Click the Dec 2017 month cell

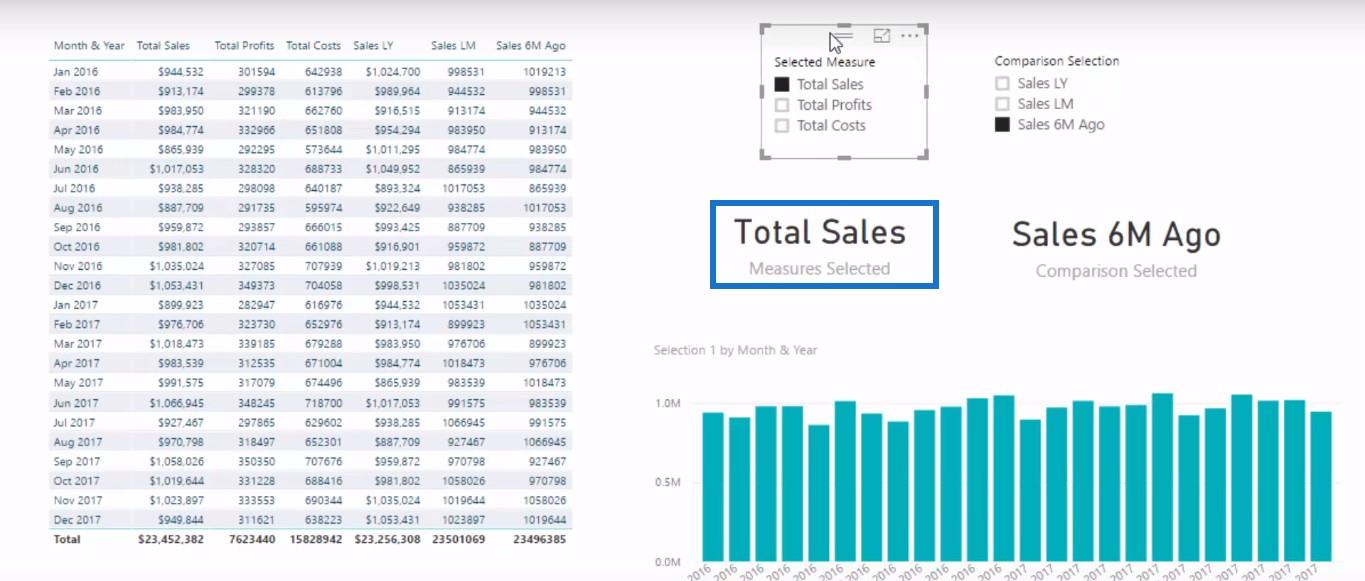pyautogui.click(x=76, y=519)
